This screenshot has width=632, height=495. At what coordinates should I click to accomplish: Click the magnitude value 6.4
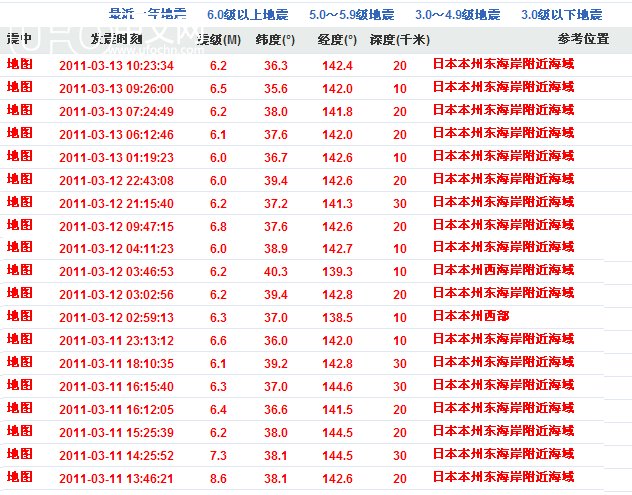coord(218,410)
